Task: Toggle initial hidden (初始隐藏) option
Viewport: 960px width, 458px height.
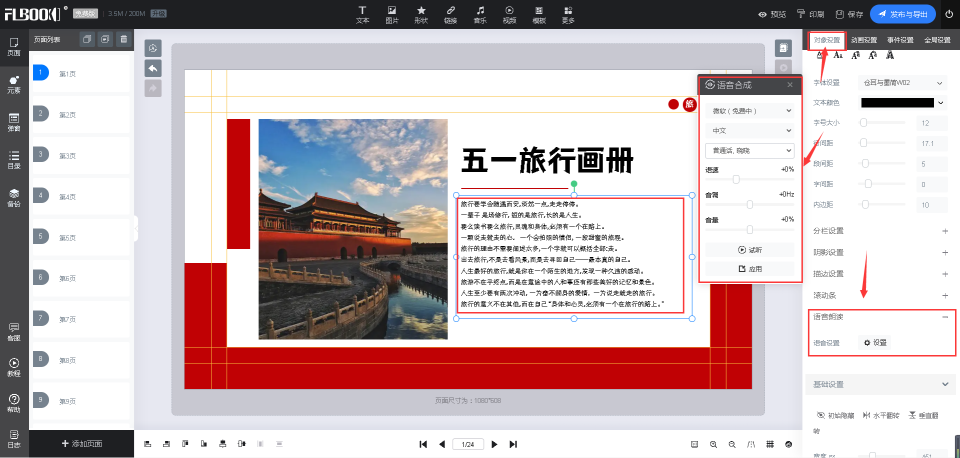Action: click(835, 415)
